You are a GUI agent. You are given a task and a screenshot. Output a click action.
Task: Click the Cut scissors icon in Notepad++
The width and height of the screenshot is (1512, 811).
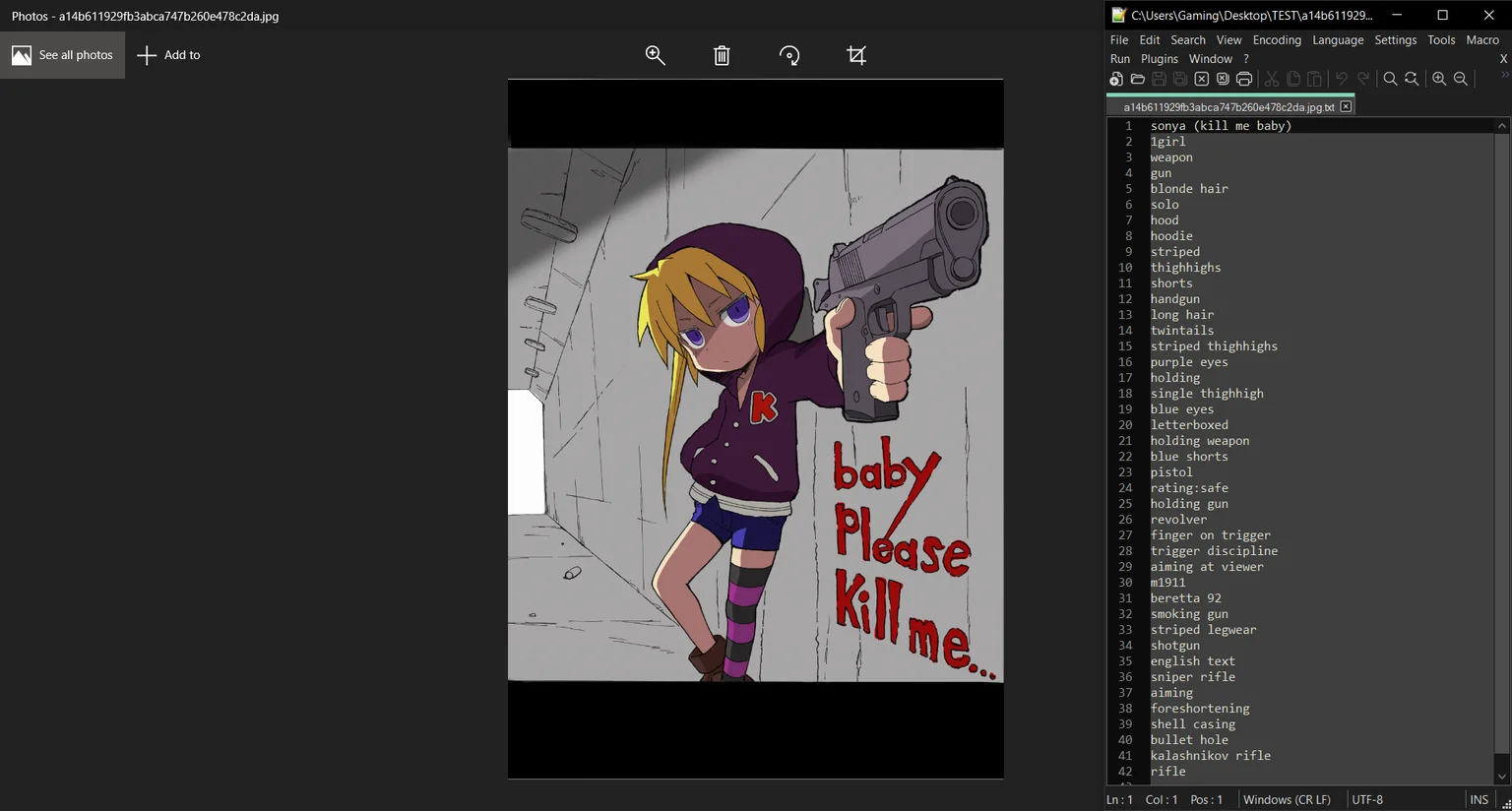pos(1272,79)
